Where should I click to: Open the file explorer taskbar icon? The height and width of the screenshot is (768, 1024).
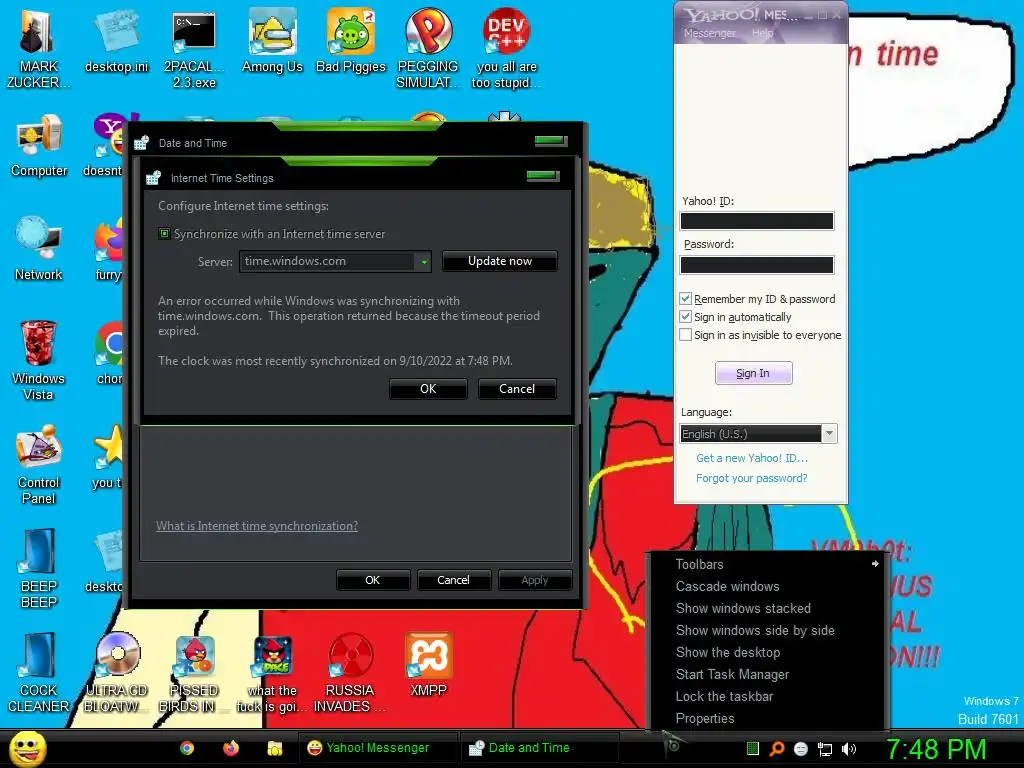274,748
